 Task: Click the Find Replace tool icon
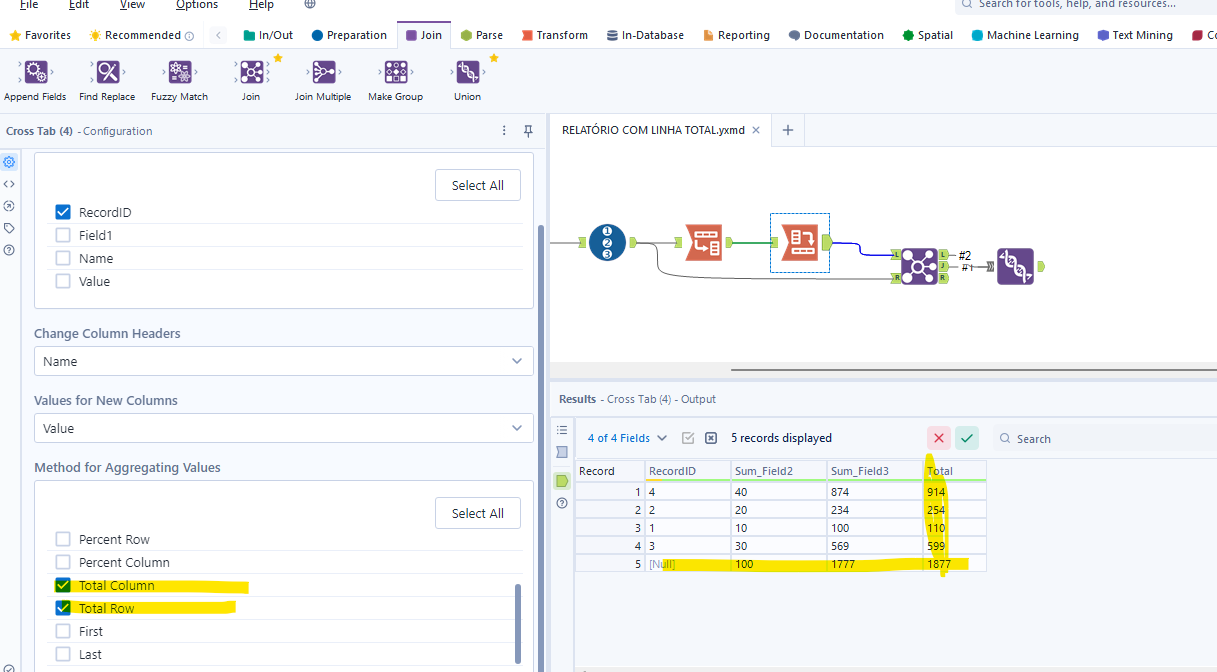106,72
